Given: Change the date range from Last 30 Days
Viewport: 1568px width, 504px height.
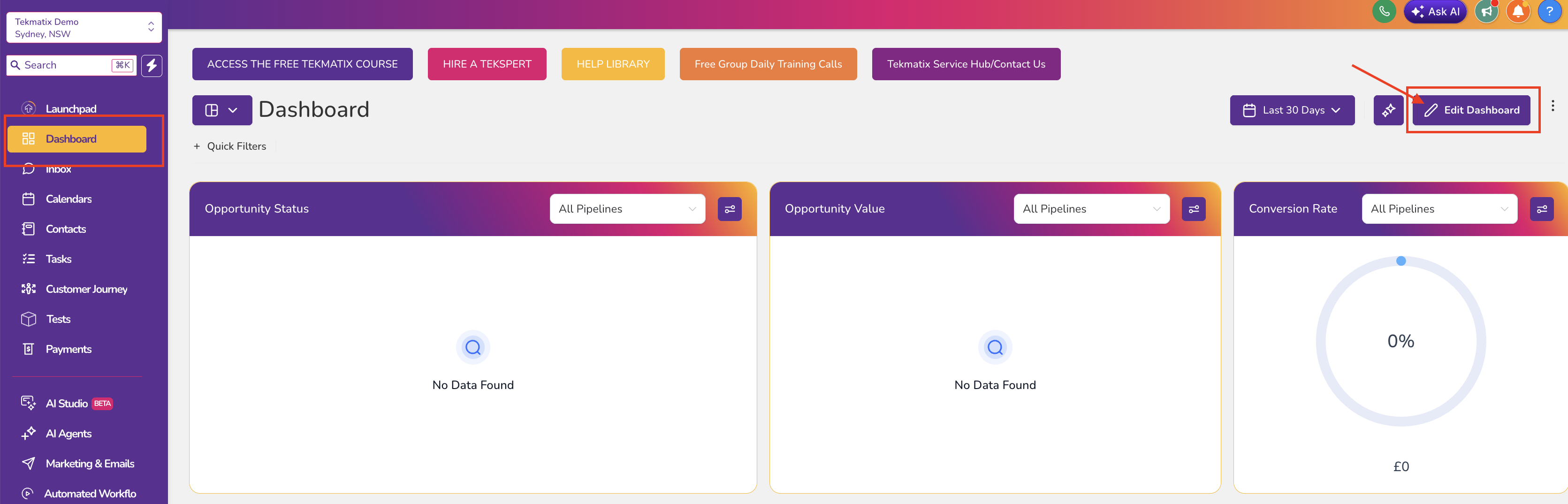Looking at the screenshot, I should pos(1292,110).
